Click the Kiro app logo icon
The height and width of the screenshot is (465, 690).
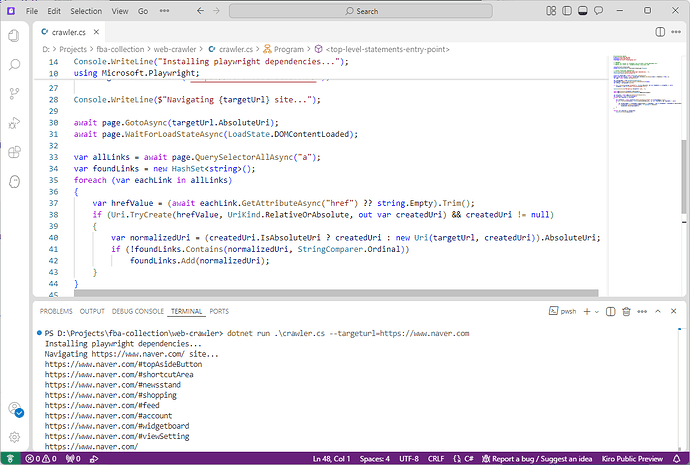click(11, 11)
